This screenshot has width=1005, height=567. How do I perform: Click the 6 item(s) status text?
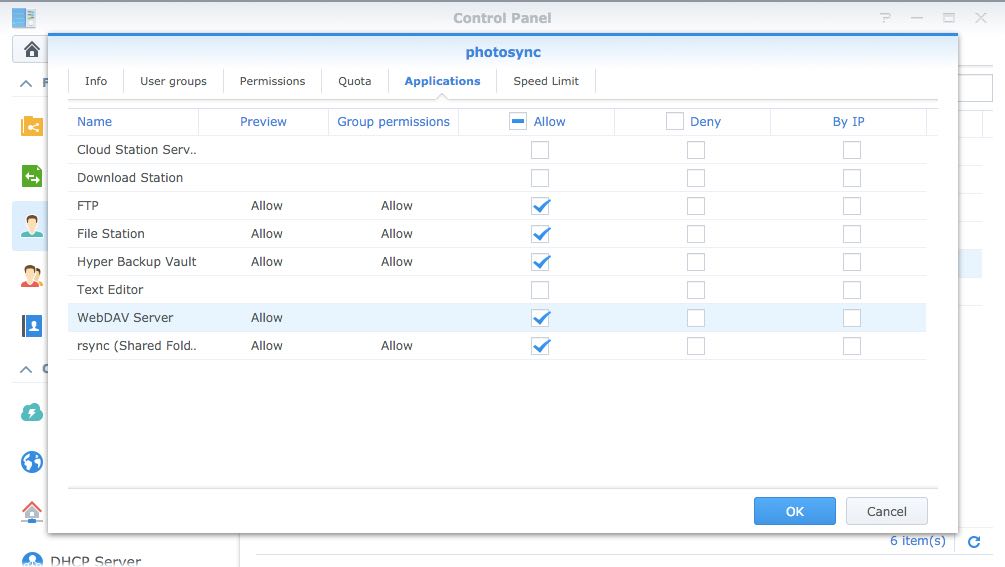tap(917, 541)
